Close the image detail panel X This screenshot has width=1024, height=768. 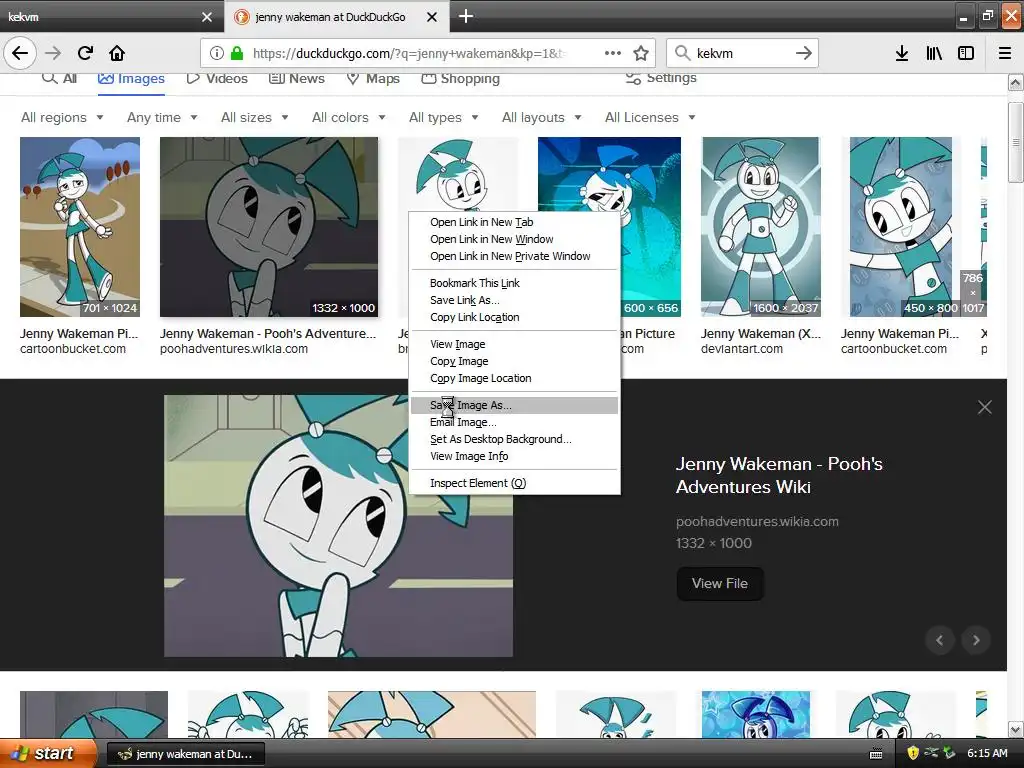(x=985, y=408)
